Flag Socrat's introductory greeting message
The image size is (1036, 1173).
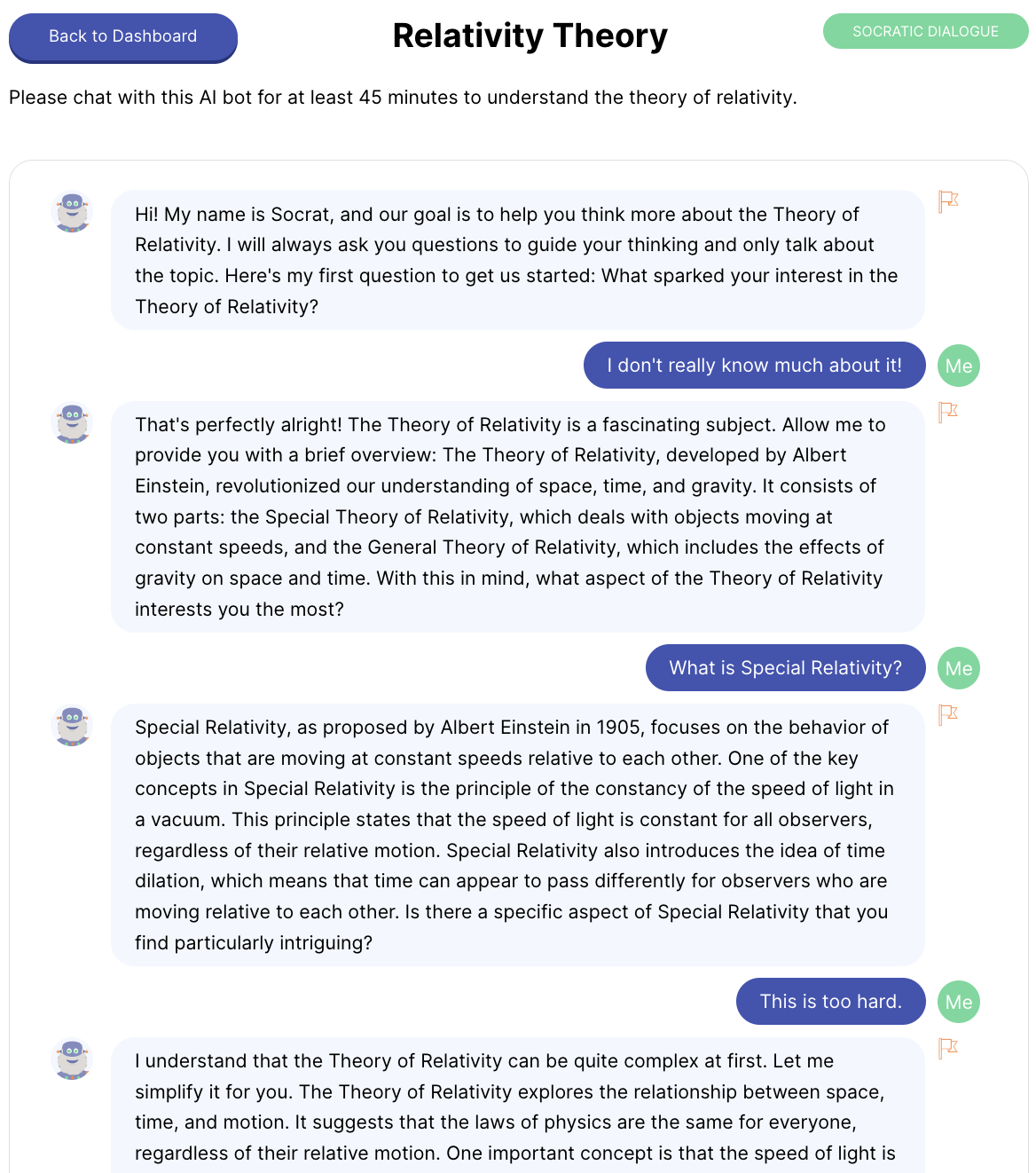[948, 201]
